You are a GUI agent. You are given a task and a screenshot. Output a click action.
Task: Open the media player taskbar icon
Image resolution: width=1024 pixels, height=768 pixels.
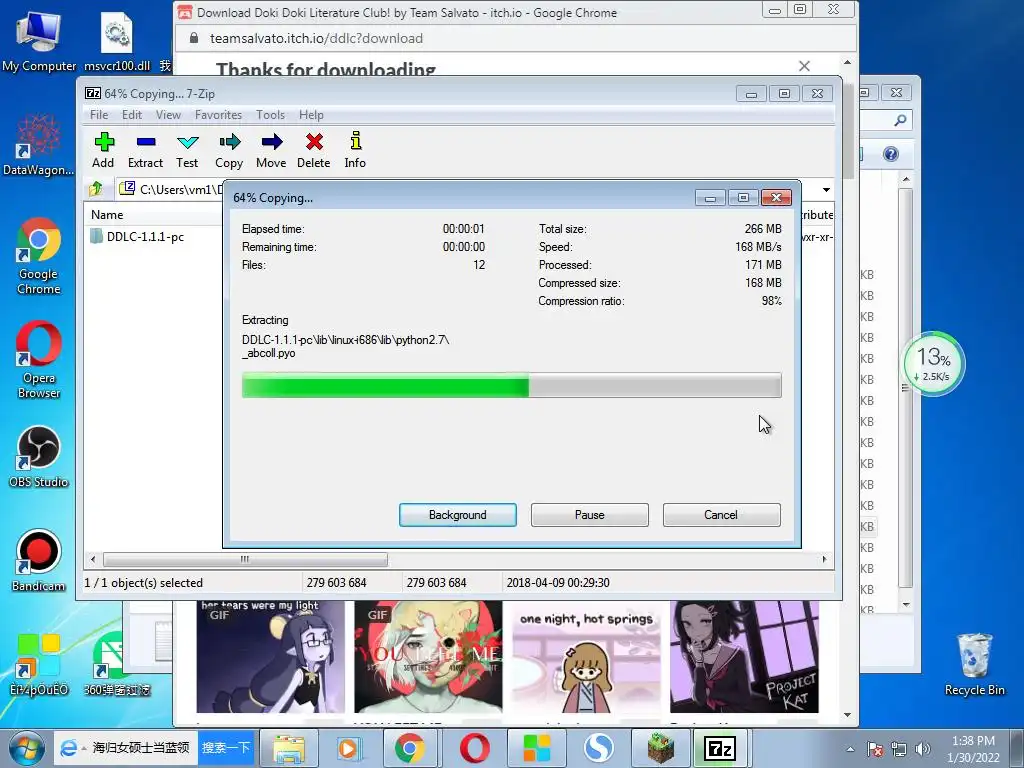coord(348,748)
